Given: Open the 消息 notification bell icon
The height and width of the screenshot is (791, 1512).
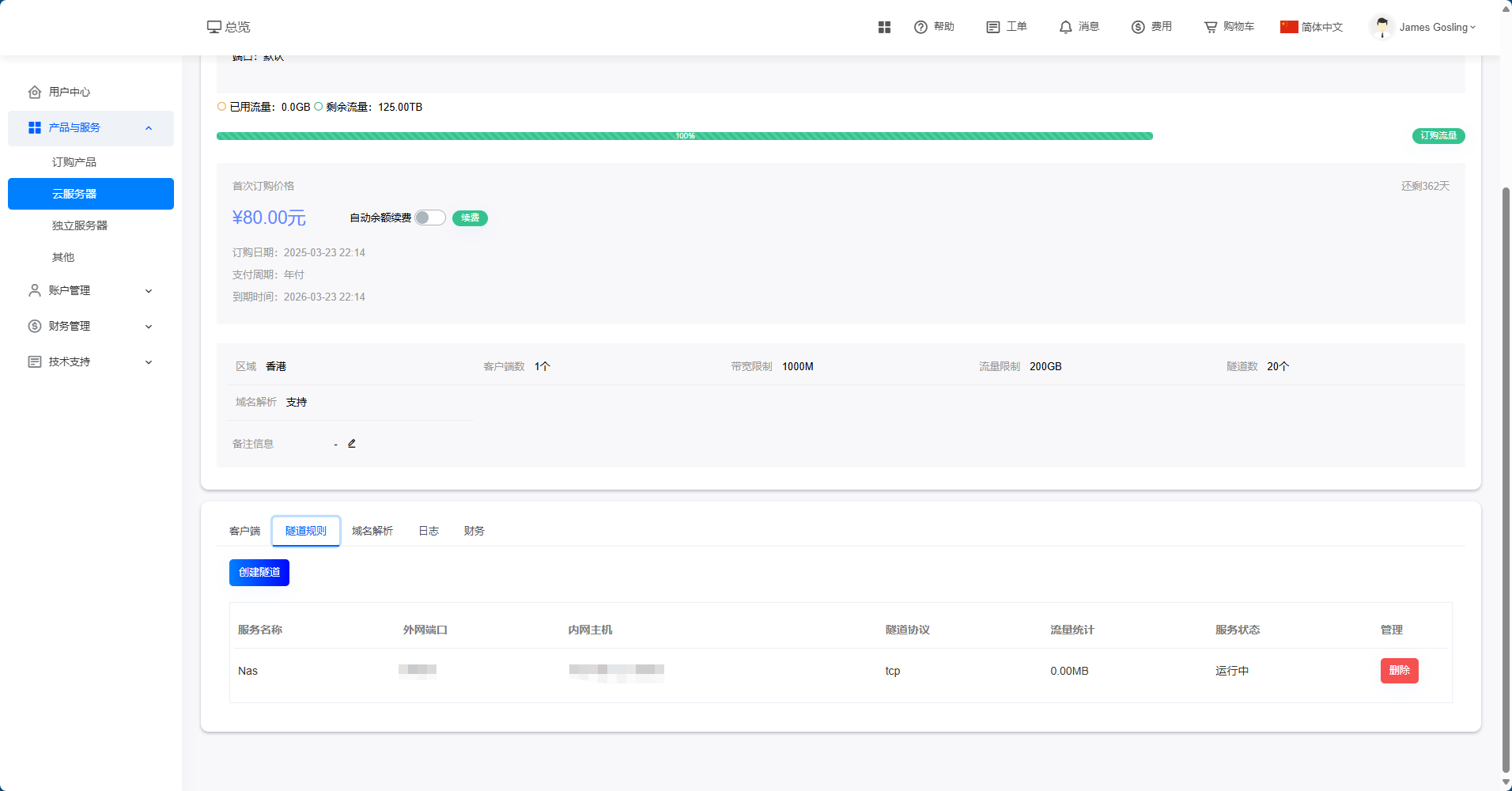Looking at the screenshot, I should tap(1066, 27).
